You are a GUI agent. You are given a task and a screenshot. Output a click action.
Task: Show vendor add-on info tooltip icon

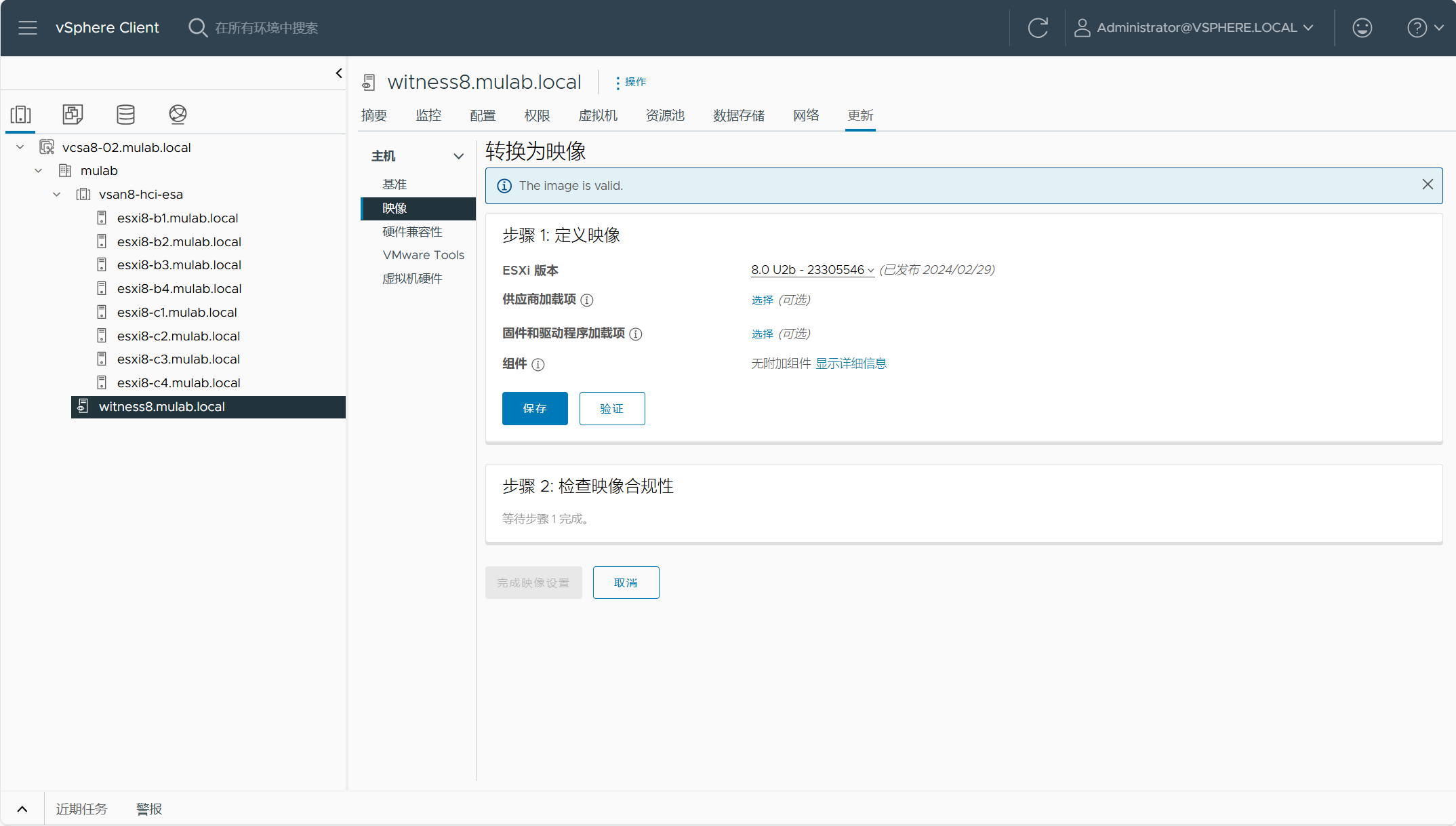point(587,300)
